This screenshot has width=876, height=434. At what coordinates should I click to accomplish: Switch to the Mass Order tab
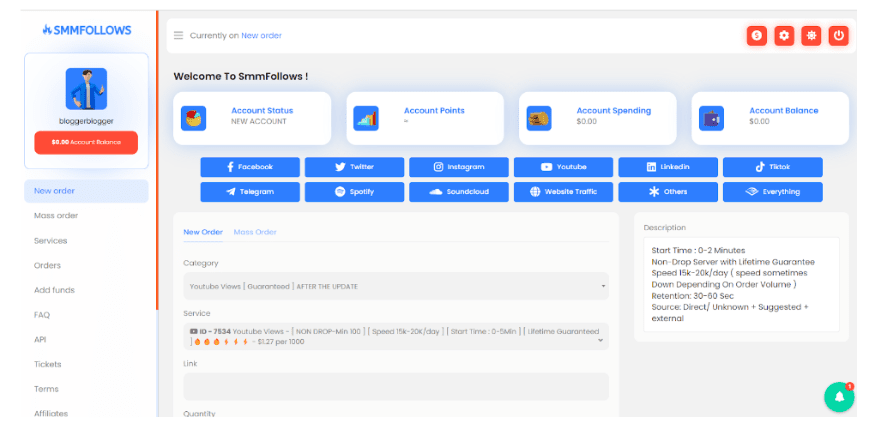pyautogui.click(x=255, y=232)
